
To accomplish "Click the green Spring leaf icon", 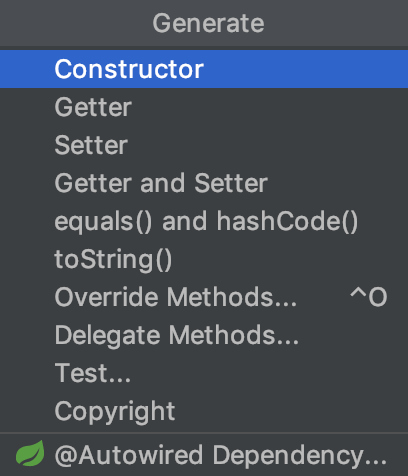I will coord(30,453).
